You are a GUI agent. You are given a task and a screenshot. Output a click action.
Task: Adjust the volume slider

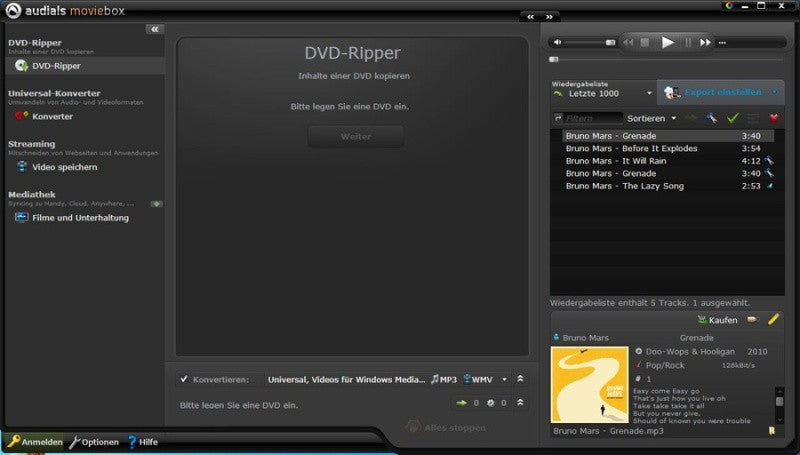pos(590,42)
